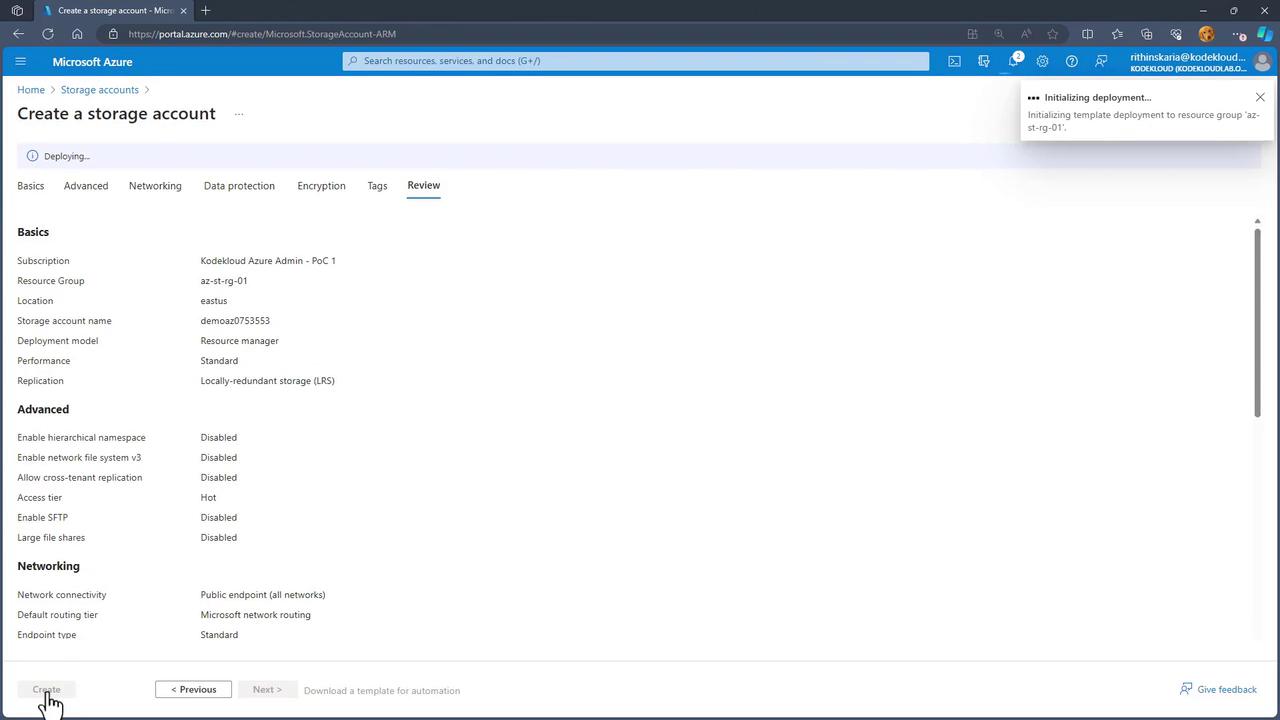Open the Copilot sidebar icon

coord(1265,34)
